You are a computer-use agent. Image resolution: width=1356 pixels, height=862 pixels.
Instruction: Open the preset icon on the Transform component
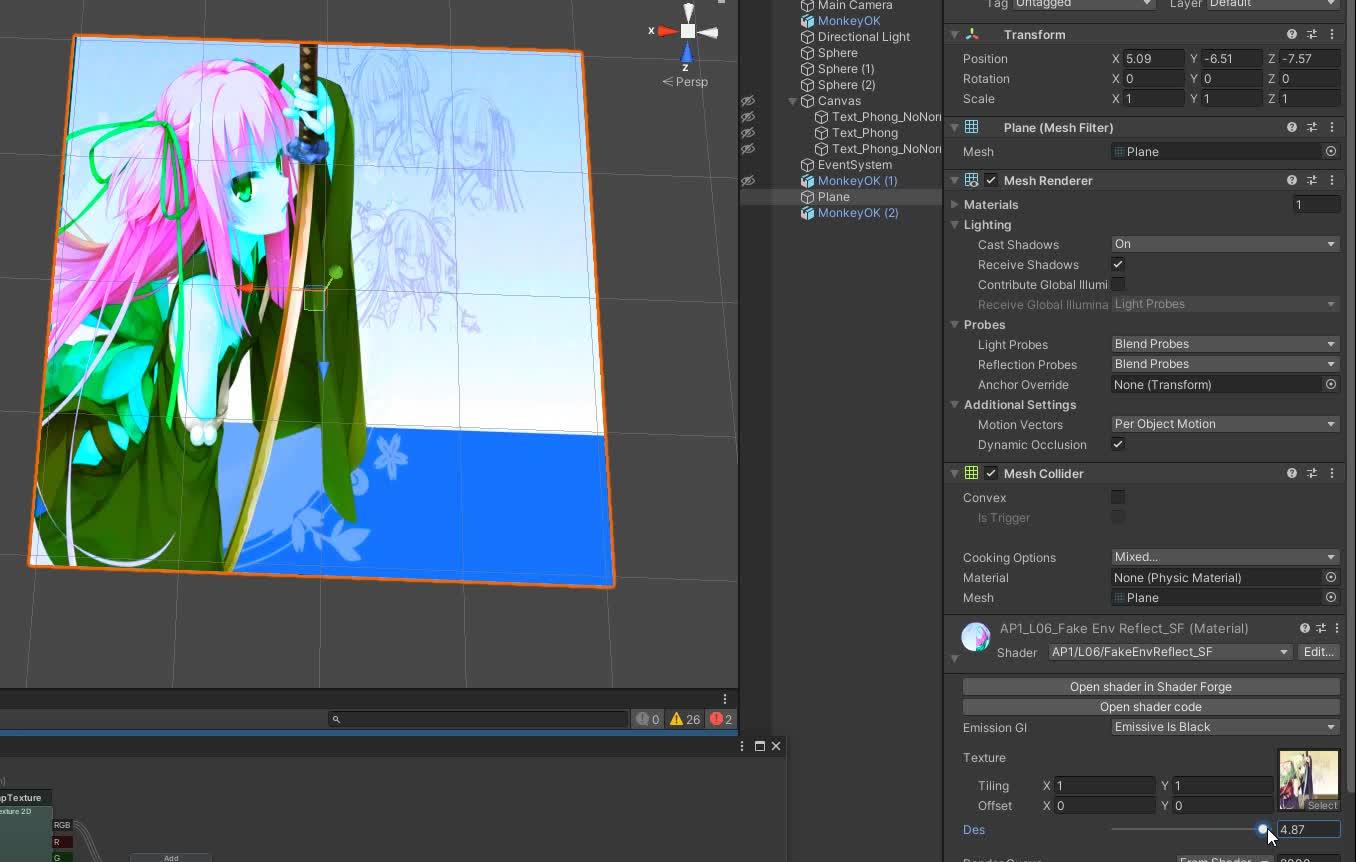coord(1312,33)
